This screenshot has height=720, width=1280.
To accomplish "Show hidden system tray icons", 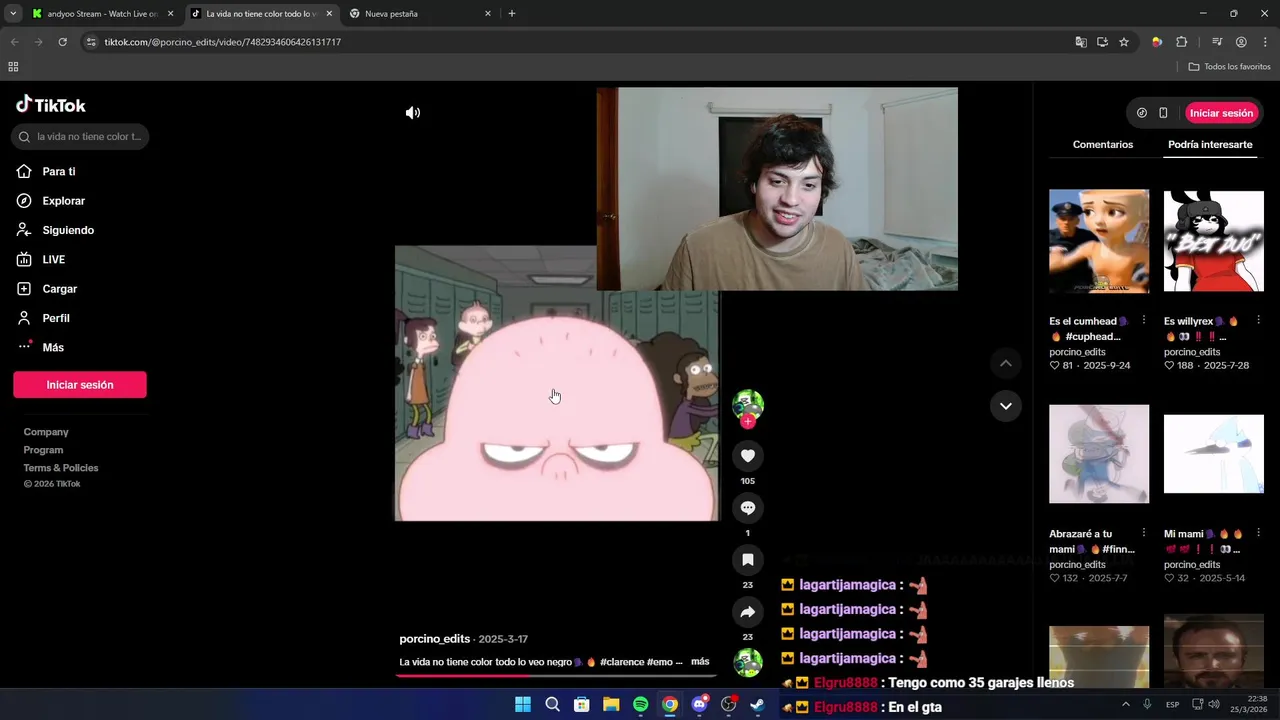I will [x=1125, y=705].
